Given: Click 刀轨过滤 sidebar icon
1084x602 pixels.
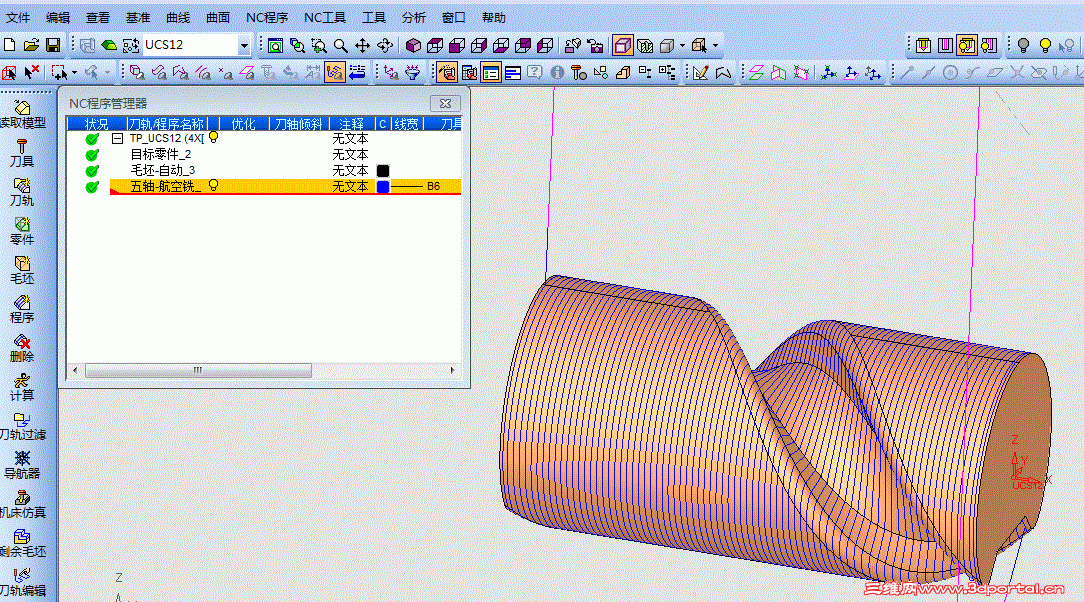Looking at the screenshot, I should click(x=22, y=426).
